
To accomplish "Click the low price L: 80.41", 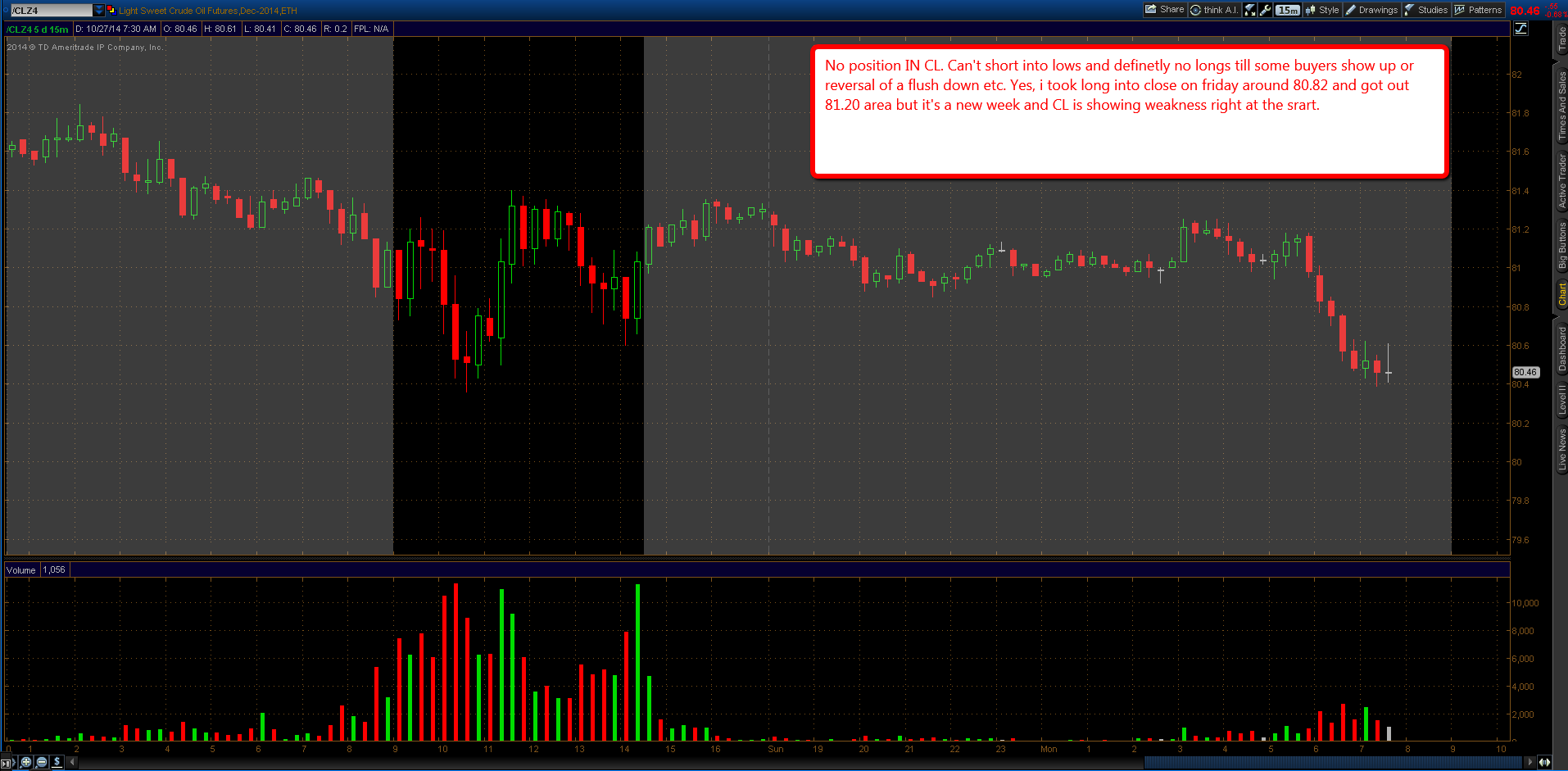I will [261, 29].
